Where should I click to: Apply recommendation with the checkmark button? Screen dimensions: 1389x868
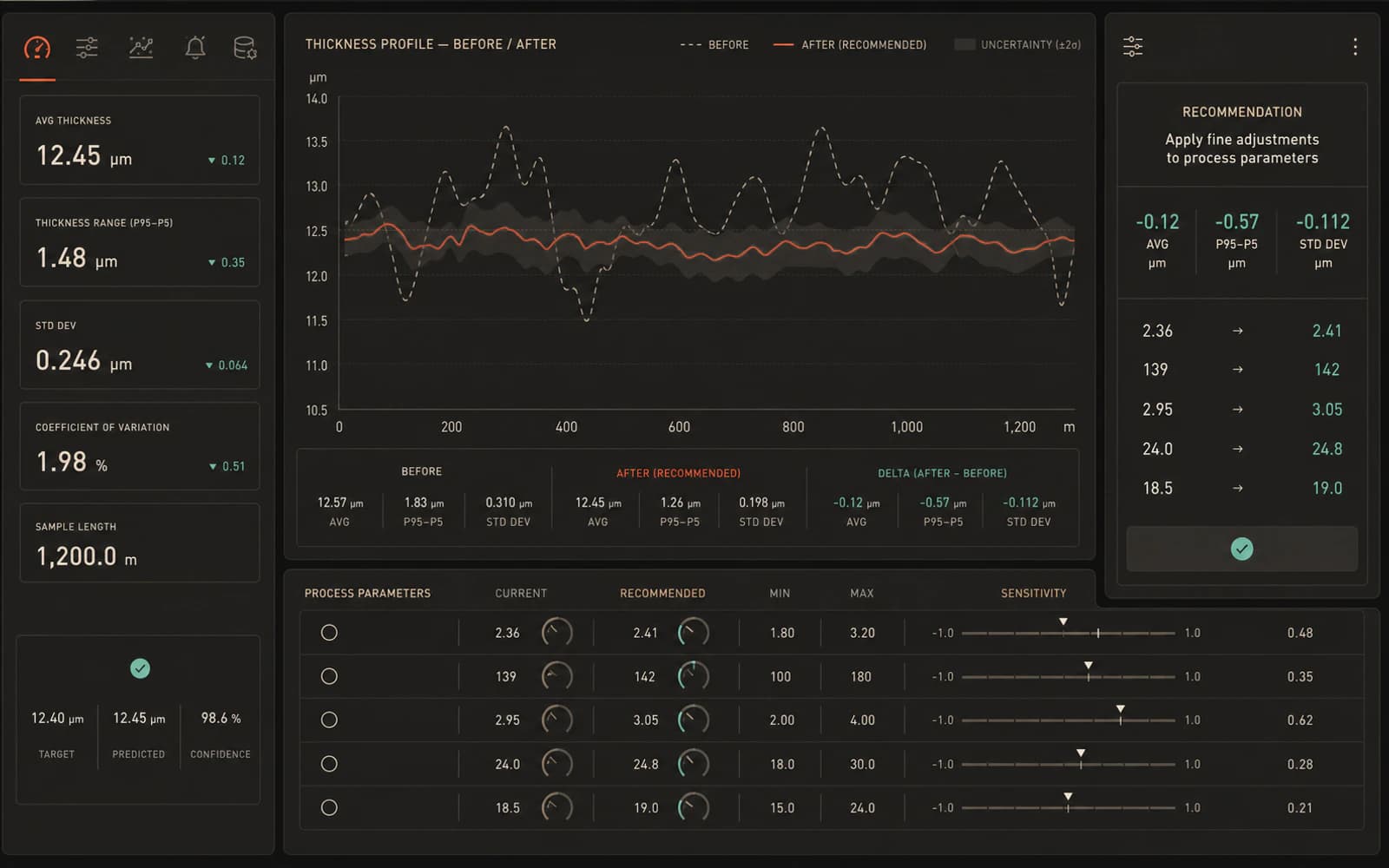pyautogui.click(x=1241, y=549)
